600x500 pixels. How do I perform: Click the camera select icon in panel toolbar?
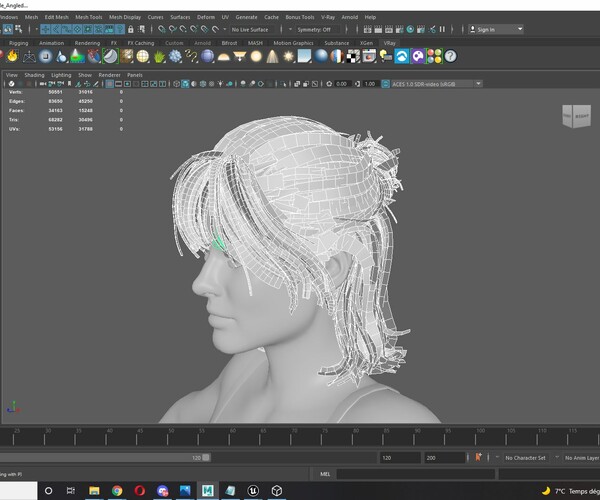(x=43, y=84)
